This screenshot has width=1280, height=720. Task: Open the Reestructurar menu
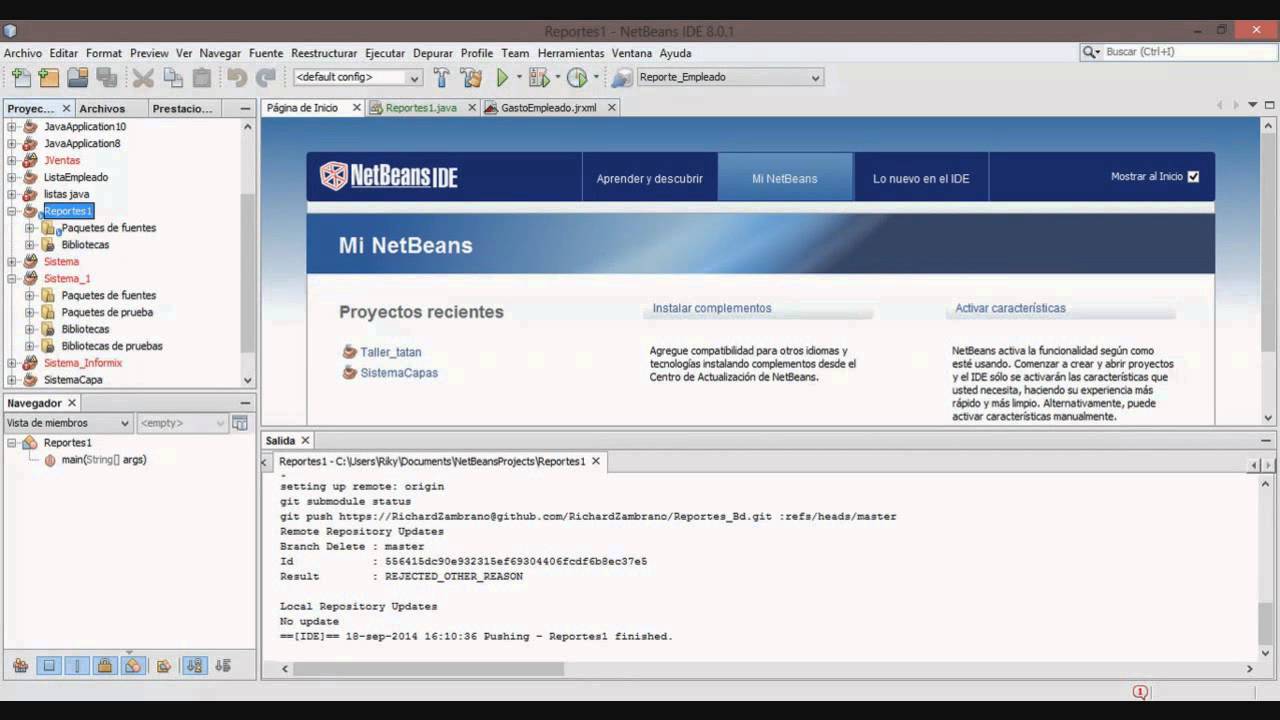click(x=324, y=53)
